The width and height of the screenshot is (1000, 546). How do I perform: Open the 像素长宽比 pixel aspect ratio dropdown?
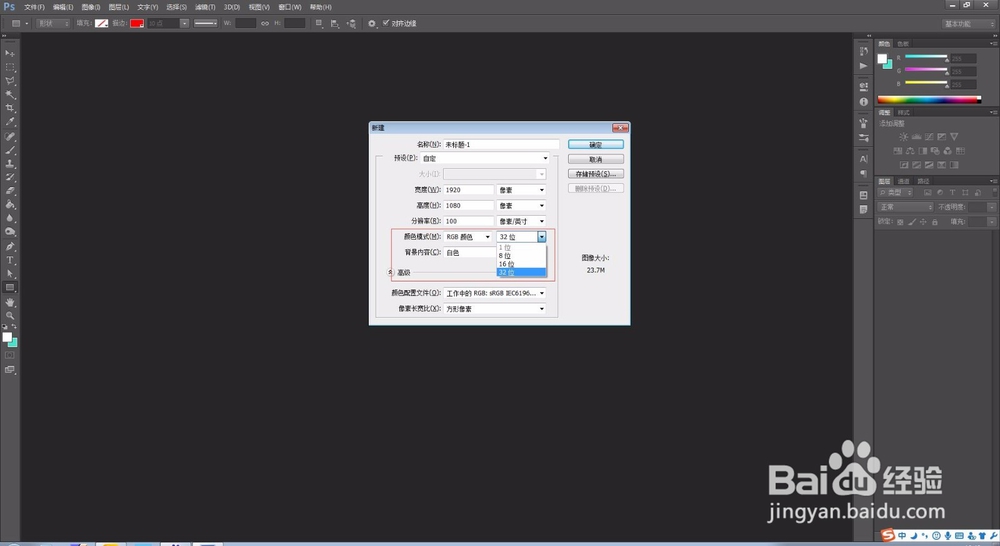[495, 309]
